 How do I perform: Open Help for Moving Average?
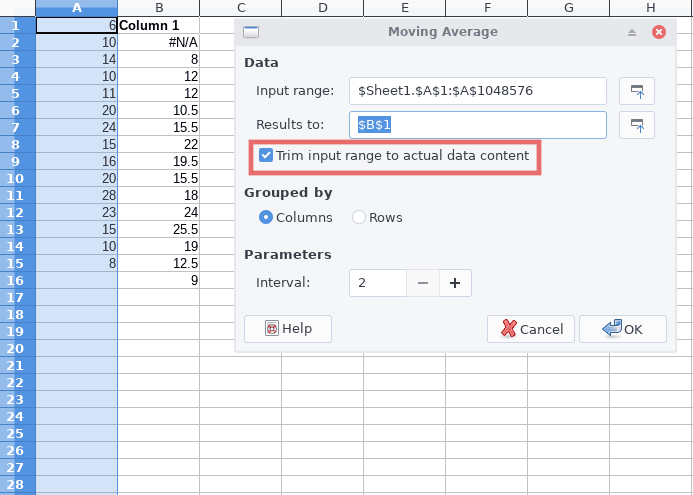click(x=288, y=329)
